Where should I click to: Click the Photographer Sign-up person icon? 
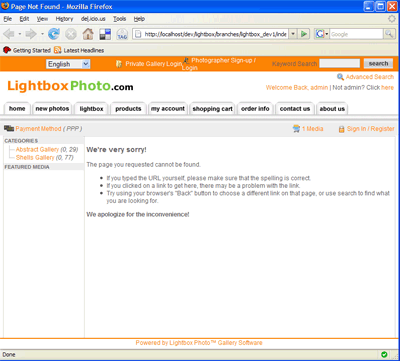point(186,60)
